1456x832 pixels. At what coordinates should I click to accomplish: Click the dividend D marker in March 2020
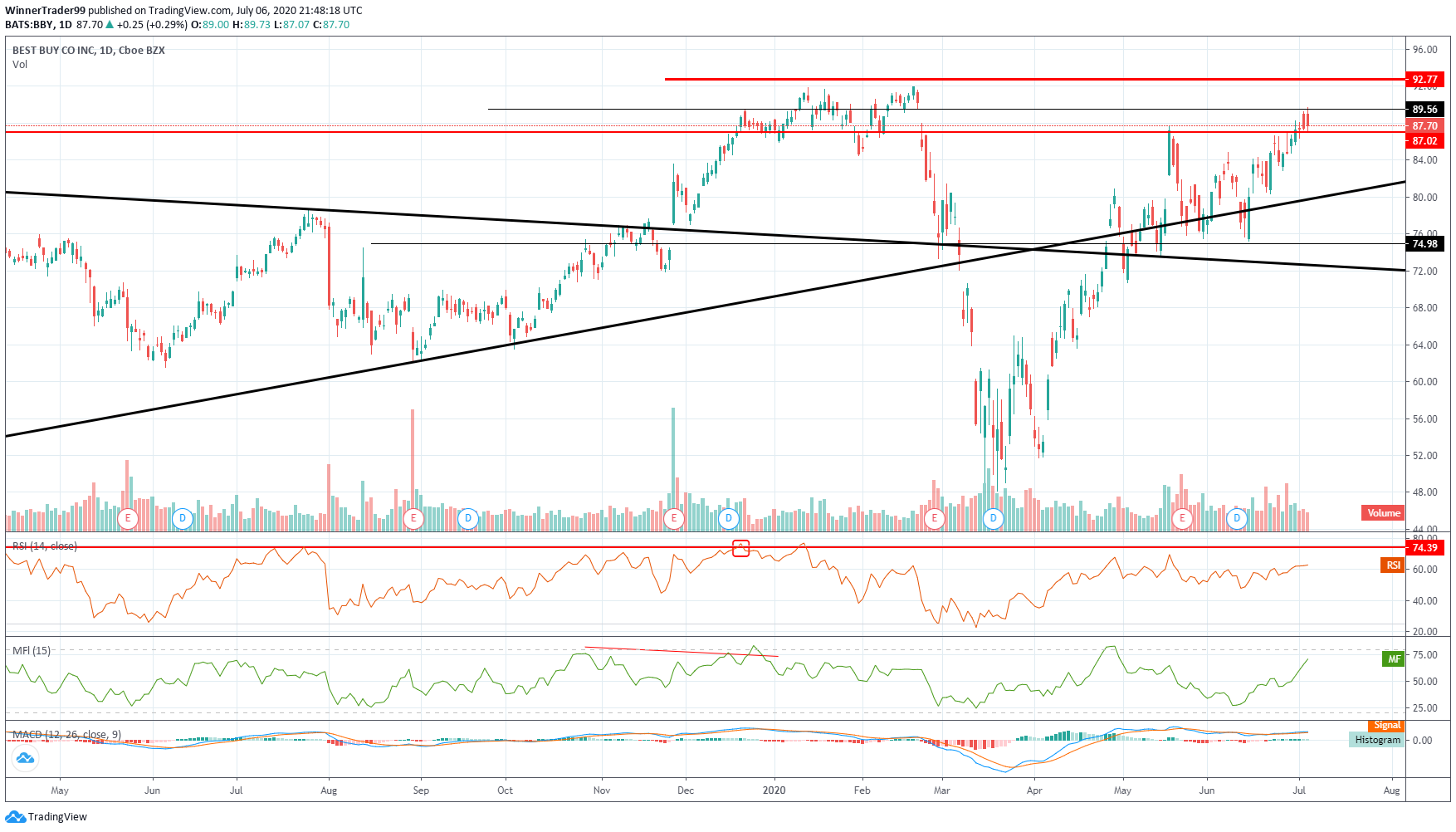994,519
